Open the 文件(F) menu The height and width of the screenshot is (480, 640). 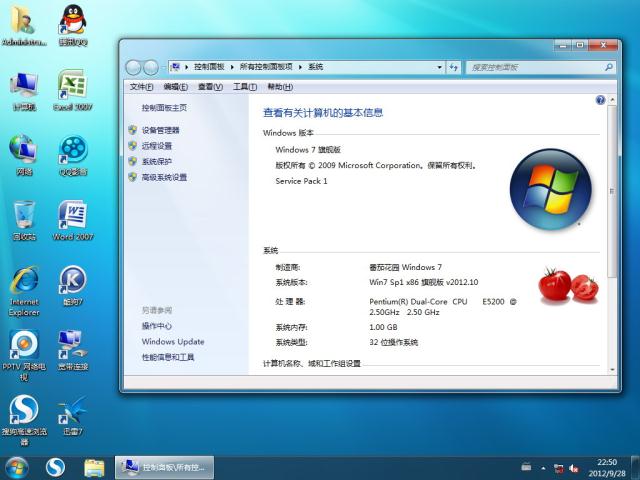point(141,87)
